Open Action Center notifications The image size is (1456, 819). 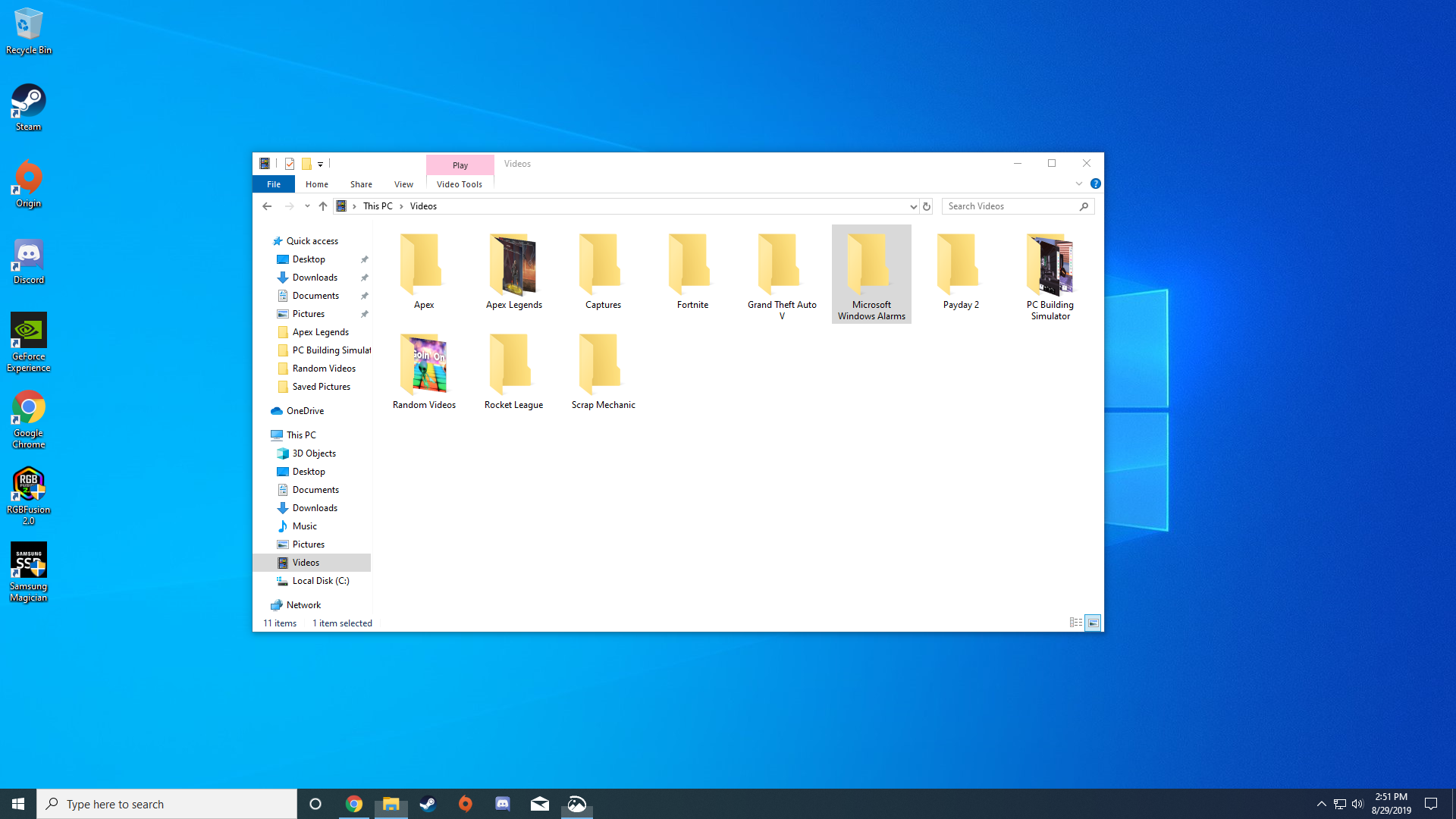coord(1431,804)
